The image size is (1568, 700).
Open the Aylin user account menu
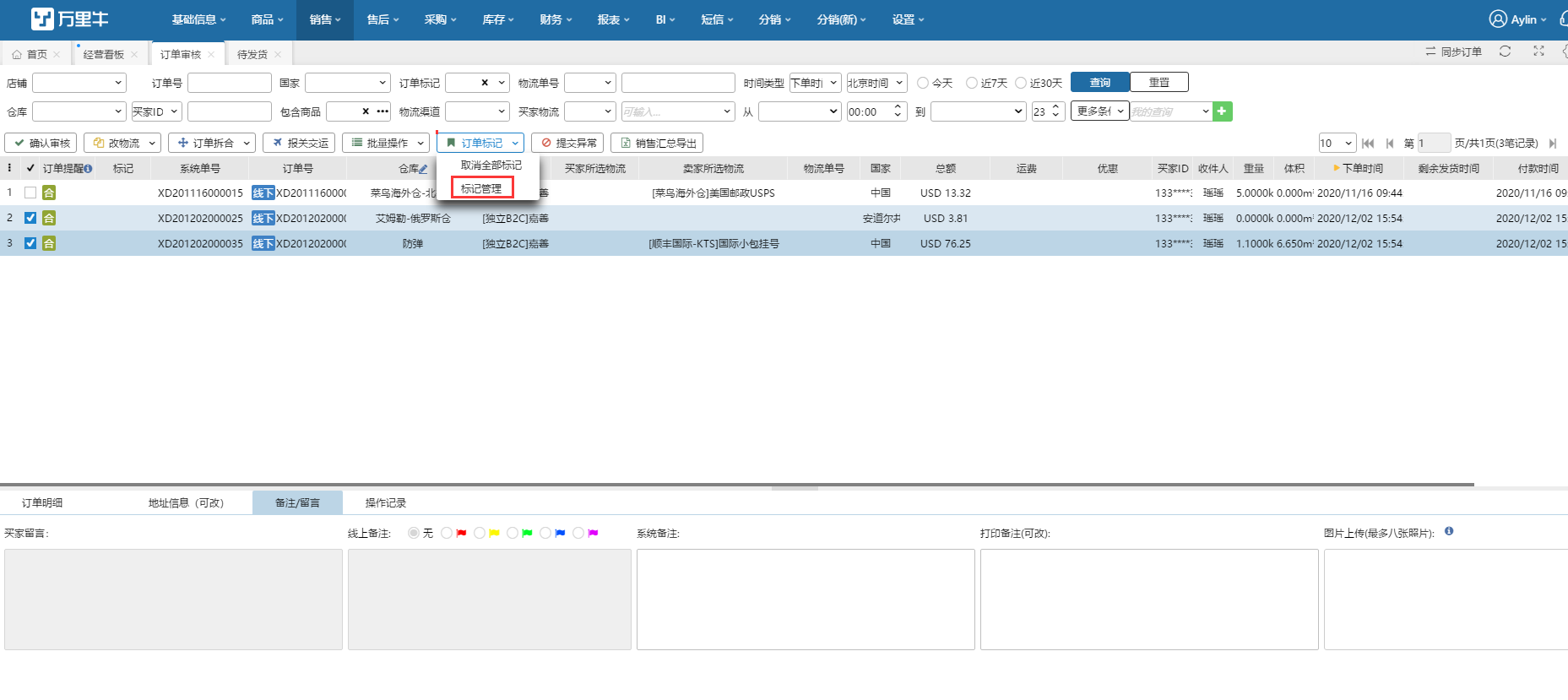(1517, 19)
